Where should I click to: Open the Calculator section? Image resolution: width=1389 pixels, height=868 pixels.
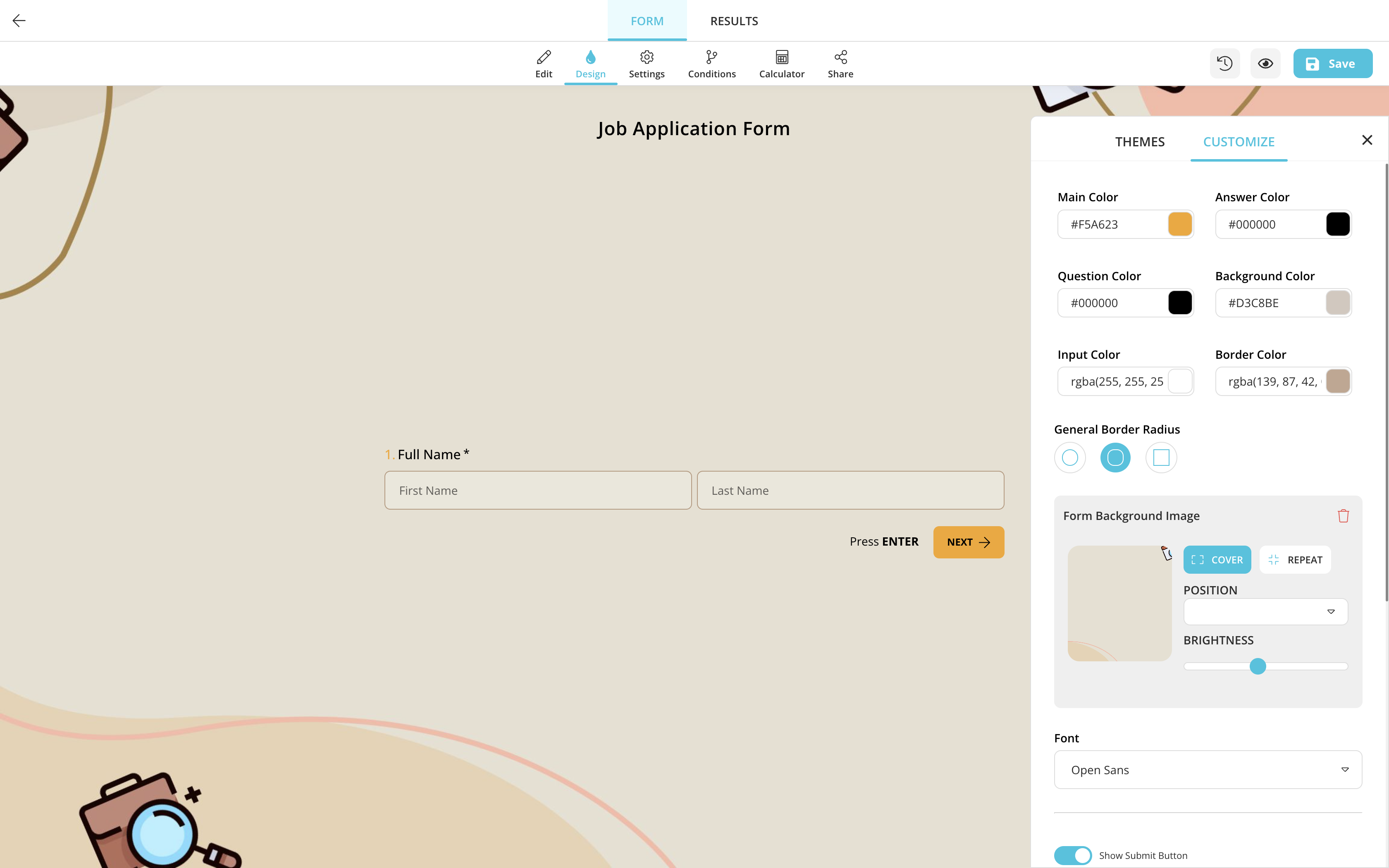coord(781,64)
